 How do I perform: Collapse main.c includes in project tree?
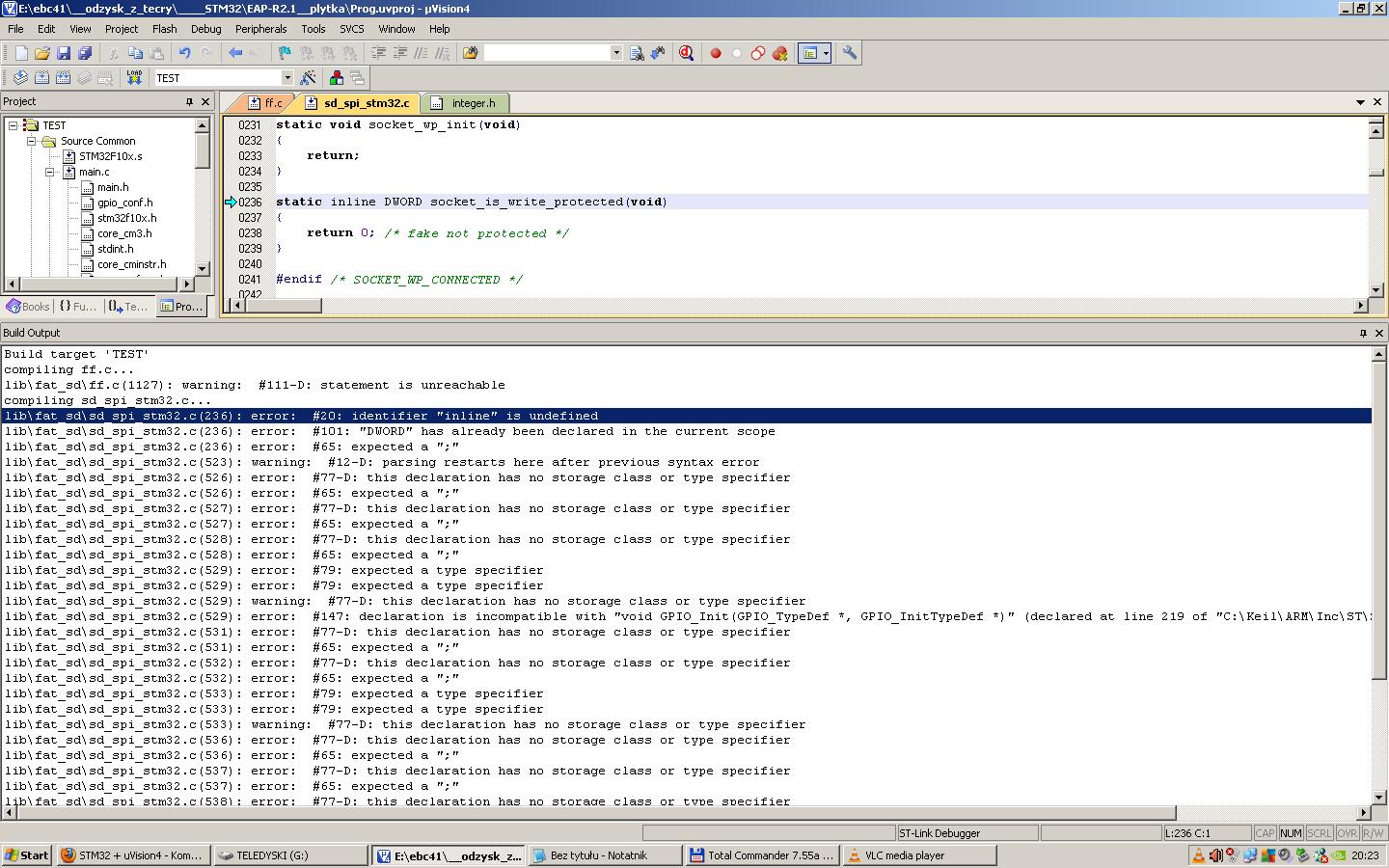(x=49, y=172)
